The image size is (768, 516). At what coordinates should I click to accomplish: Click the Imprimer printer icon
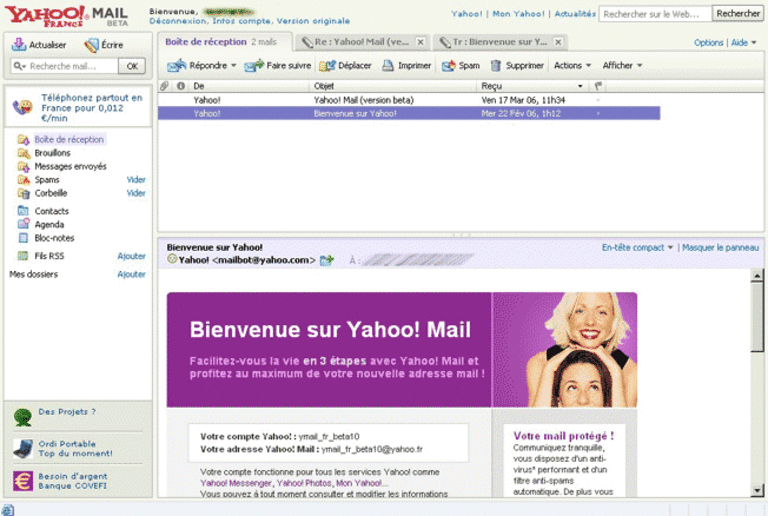point(388,65)
